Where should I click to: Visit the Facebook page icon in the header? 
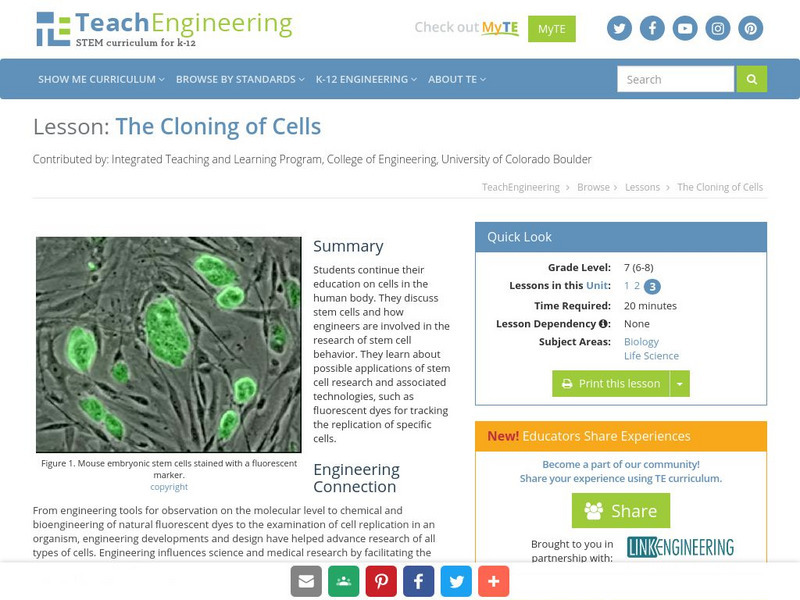(x=652, y=28)
